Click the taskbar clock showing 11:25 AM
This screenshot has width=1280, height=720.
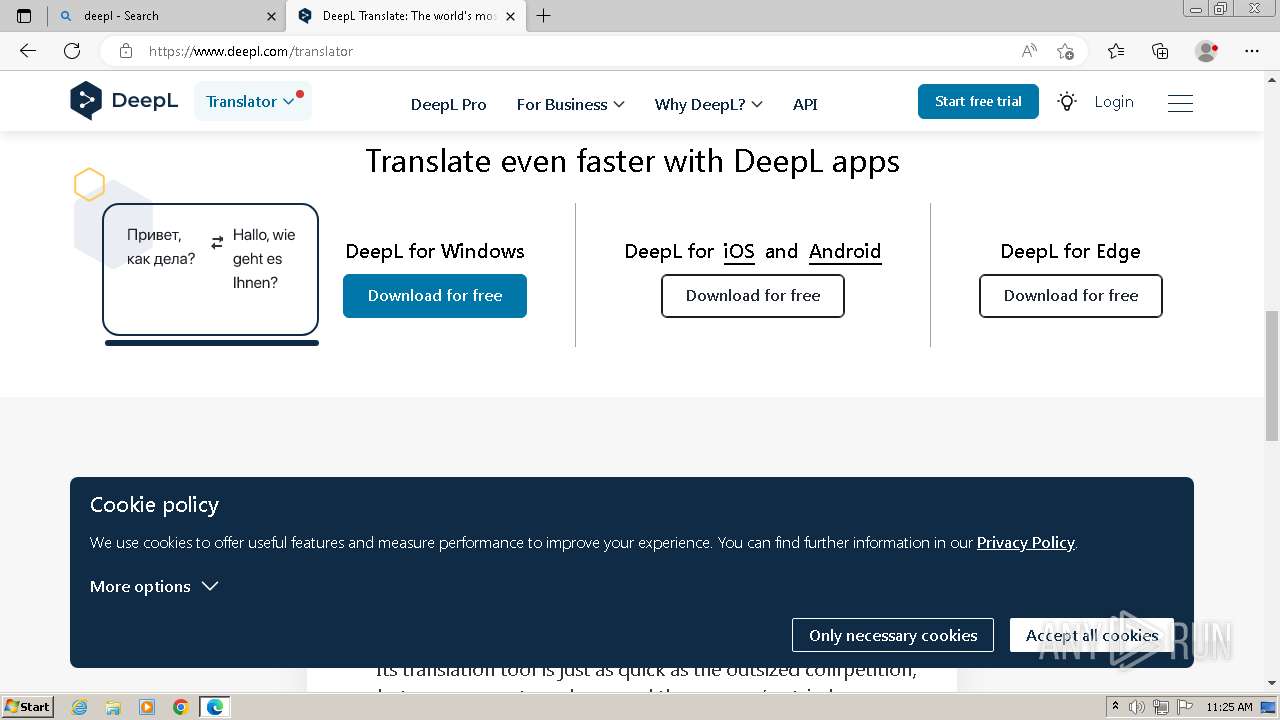click(x=1229, y=707)
